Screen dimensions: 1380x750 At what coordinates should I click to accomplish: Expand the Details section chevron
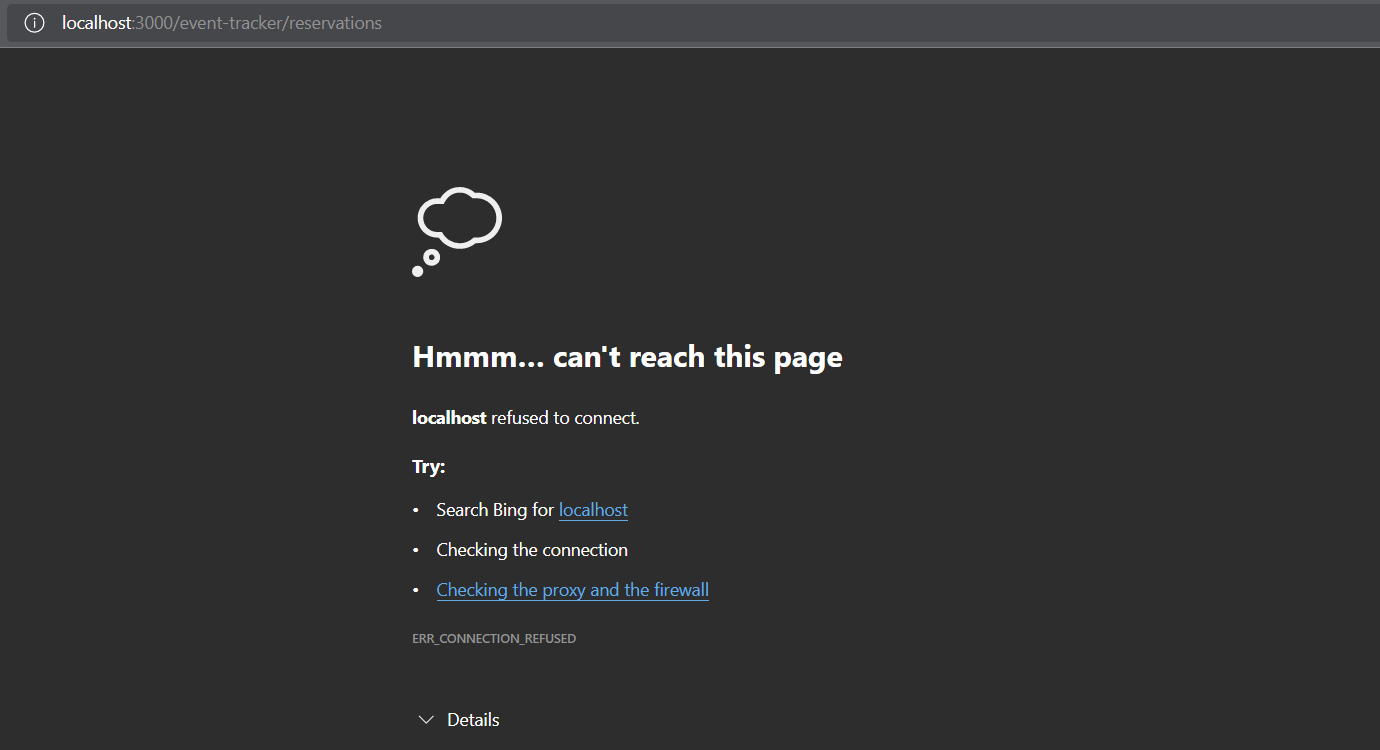click(x=426, y=720)
